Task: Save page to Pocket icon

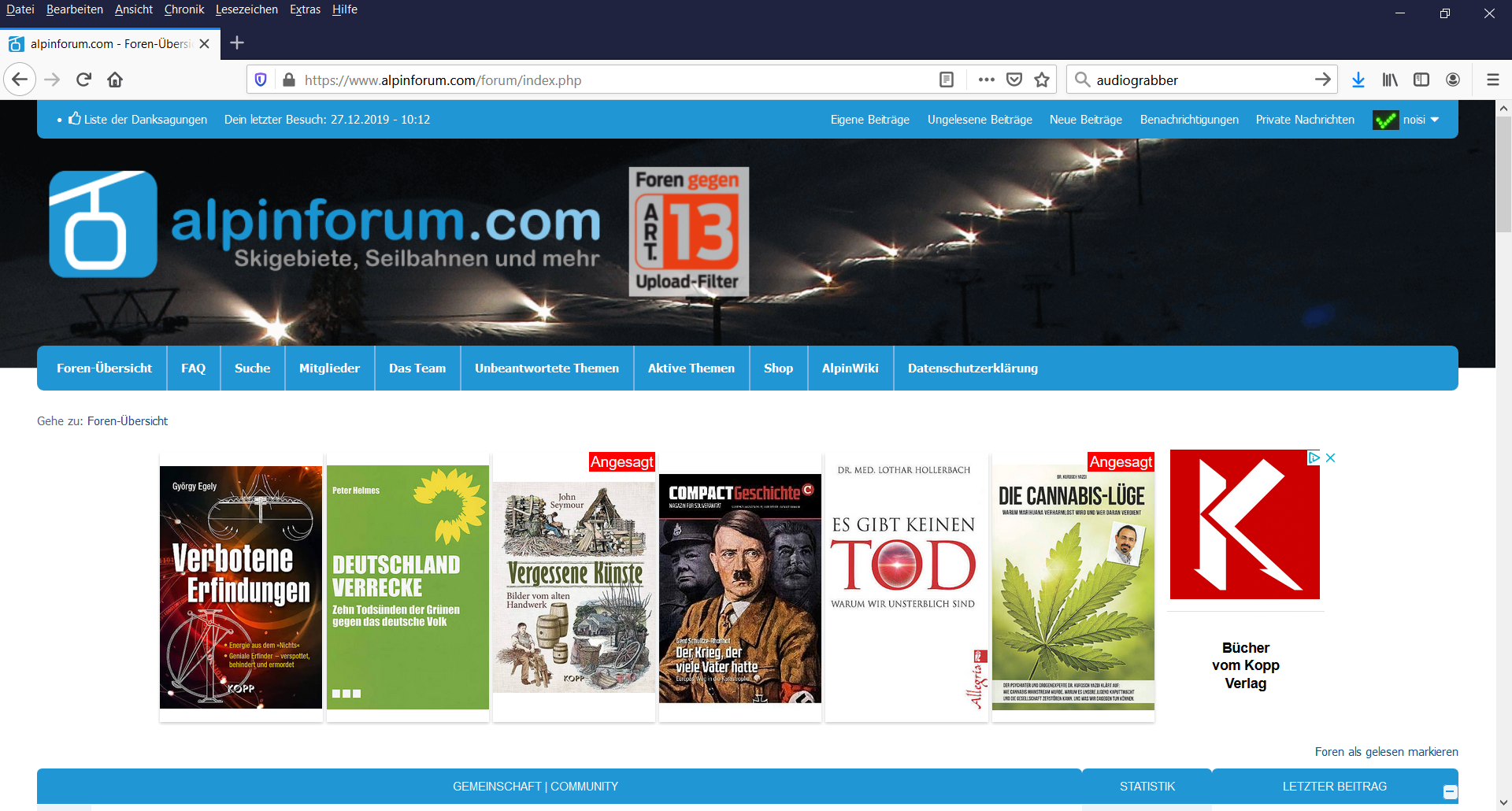Action: (x=1014, y=80)
